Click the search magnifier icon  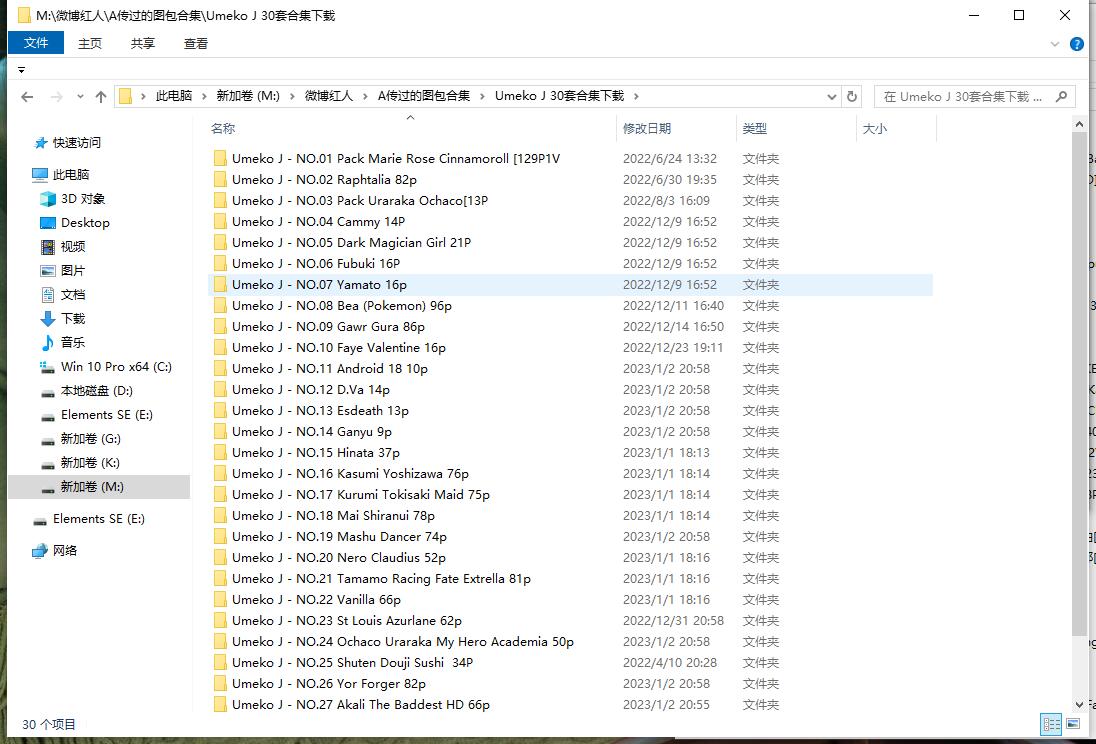click(x=1061, y=96)
